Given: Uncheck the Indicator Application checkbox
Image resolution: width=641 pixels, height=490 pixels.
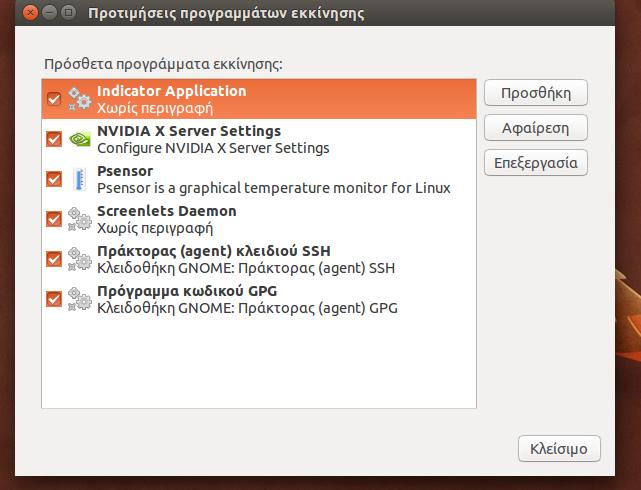Looking at the screenshot, I should [54, 99].
